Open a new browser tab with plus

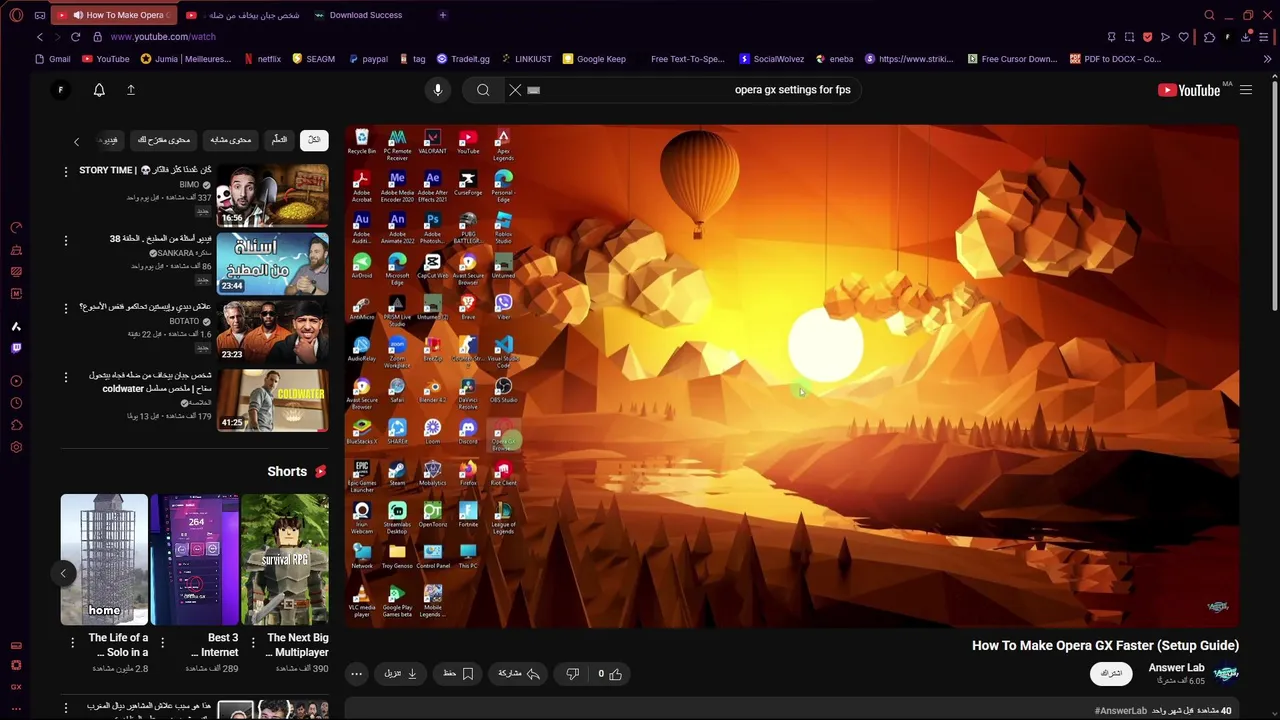pos(442,15)
